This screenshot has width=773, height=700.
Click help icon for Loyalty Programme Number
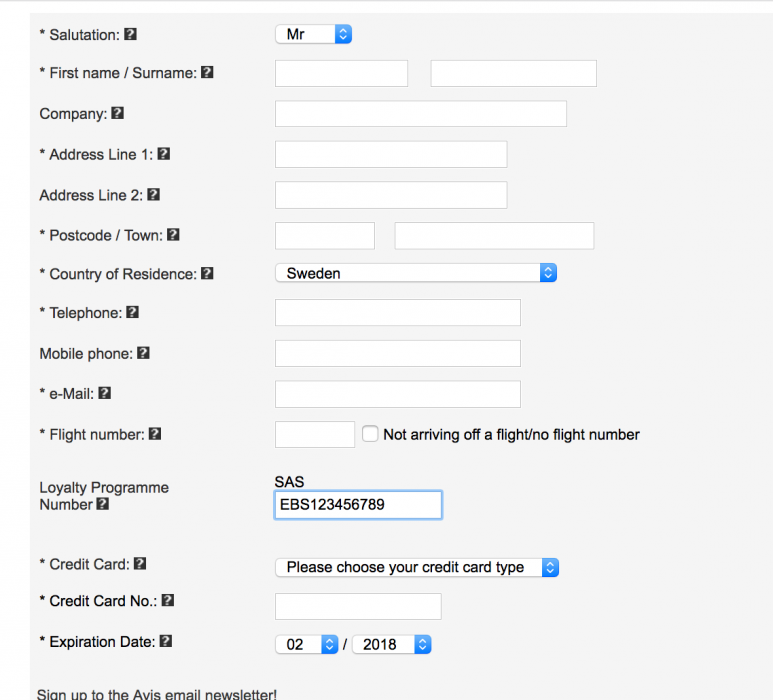click(x=102, y=504)
